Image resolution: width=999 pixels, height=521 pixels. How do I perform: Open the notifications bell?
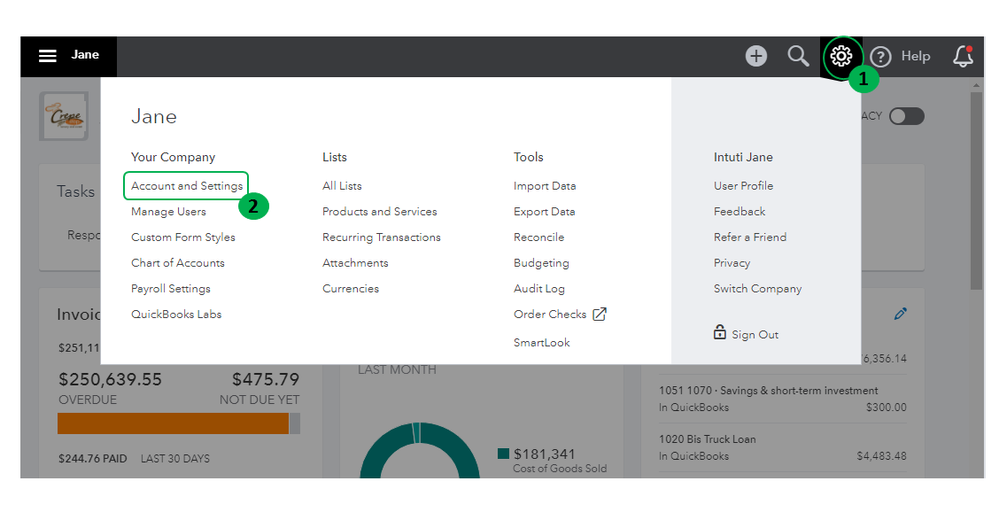click(x=963, y=56)
